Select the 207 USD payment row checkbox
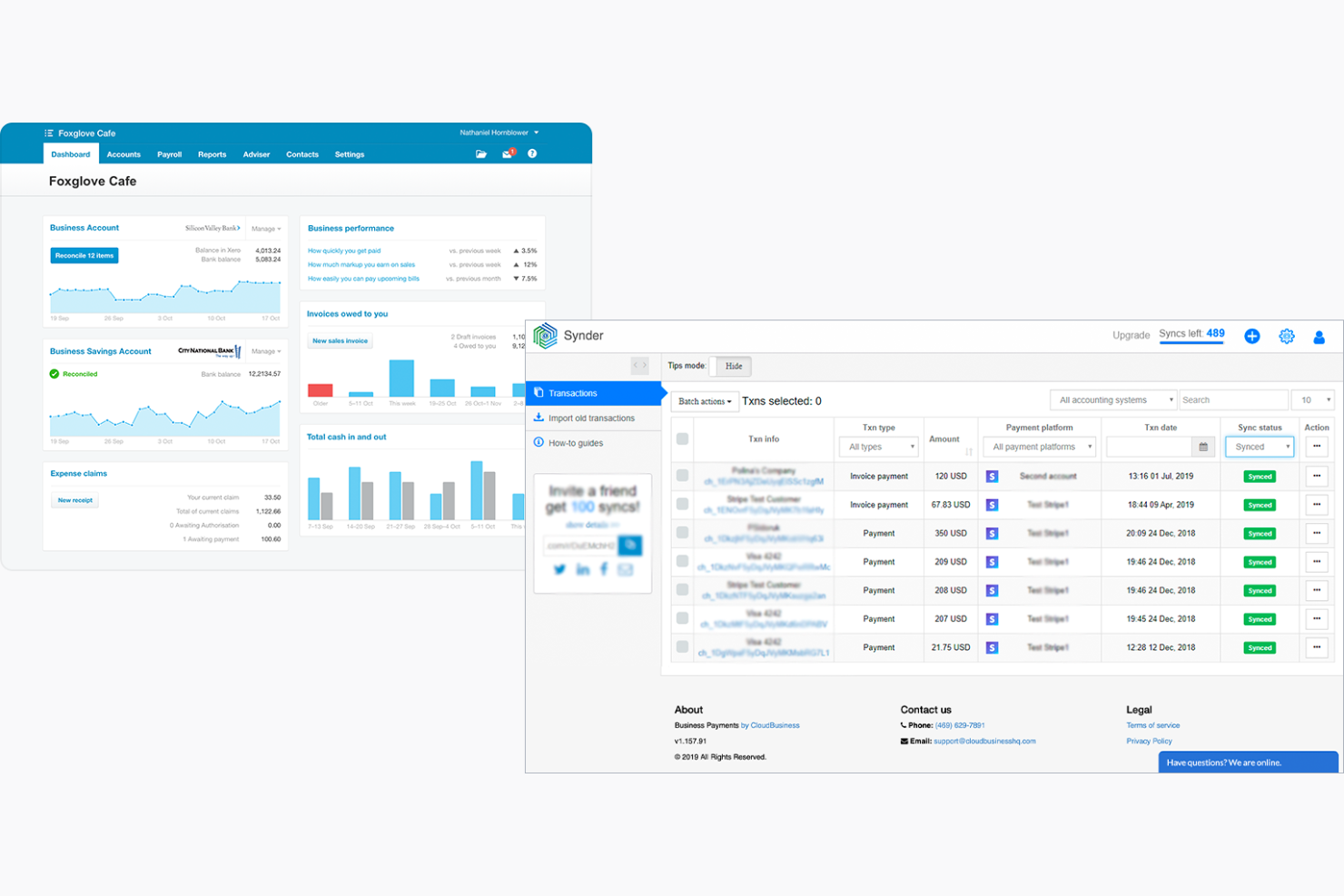 click(x=682, y=618)
